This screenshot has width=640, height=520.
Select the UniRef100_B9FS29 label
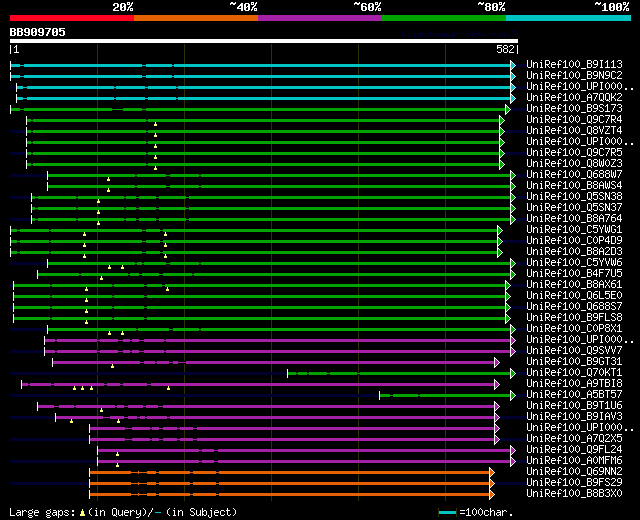[x=574, y=483]
